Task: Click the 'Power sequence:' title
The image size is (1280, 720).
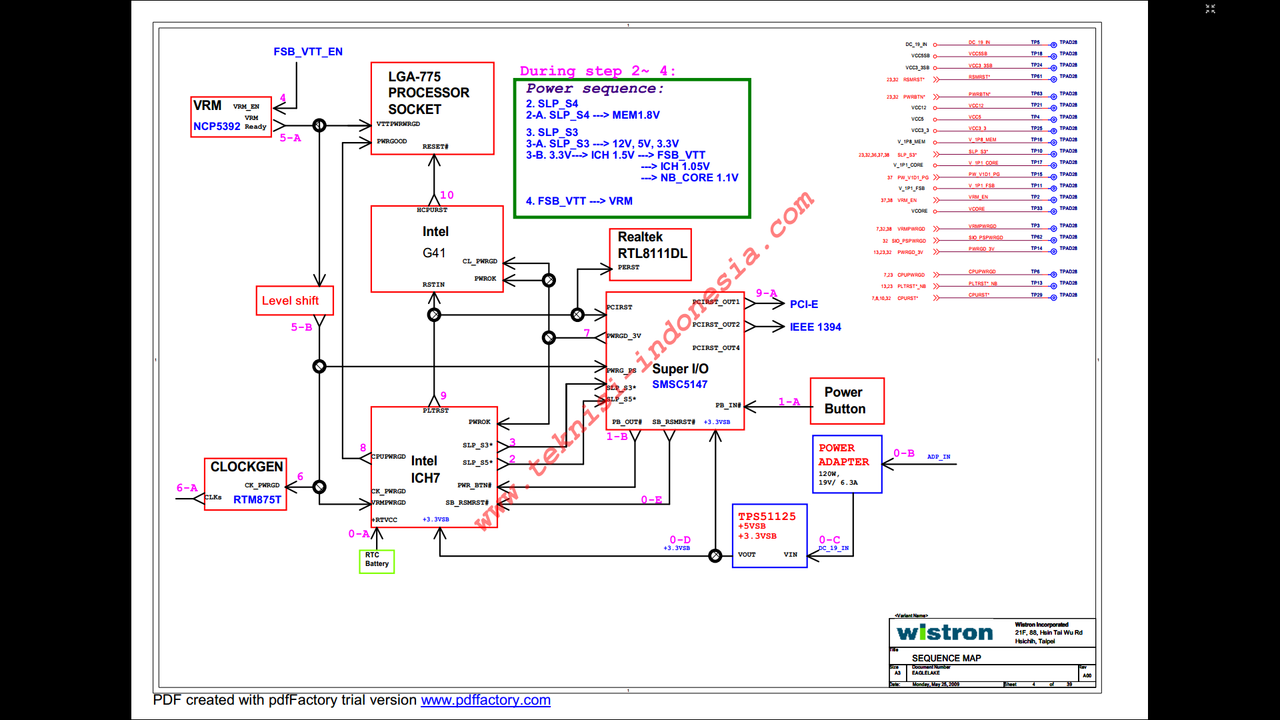Action: click(x=595, y=88)
